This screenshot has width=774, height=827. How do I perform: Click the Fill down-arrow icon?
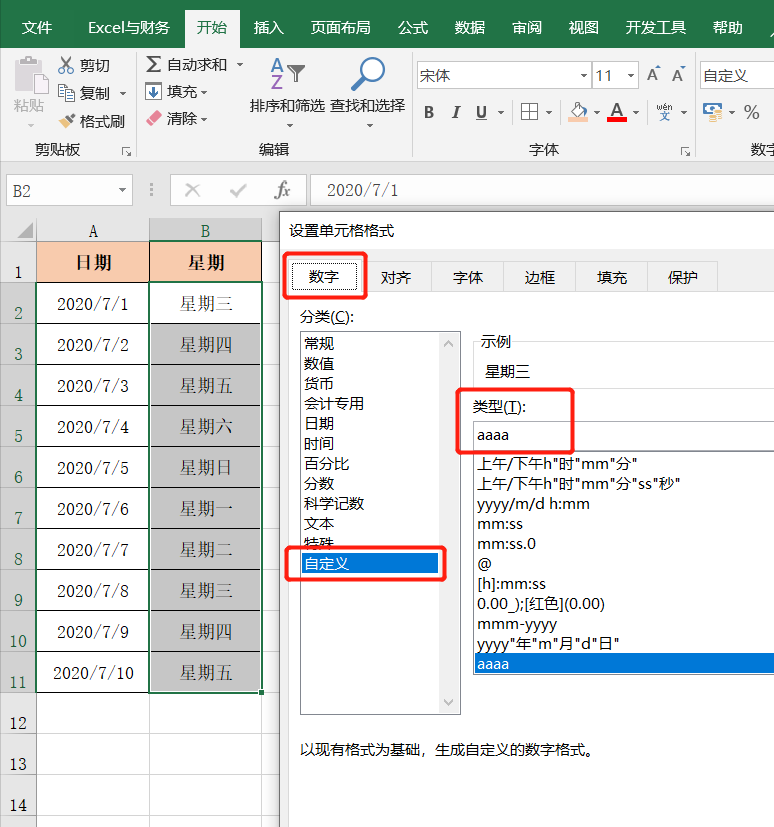point(153,91)
